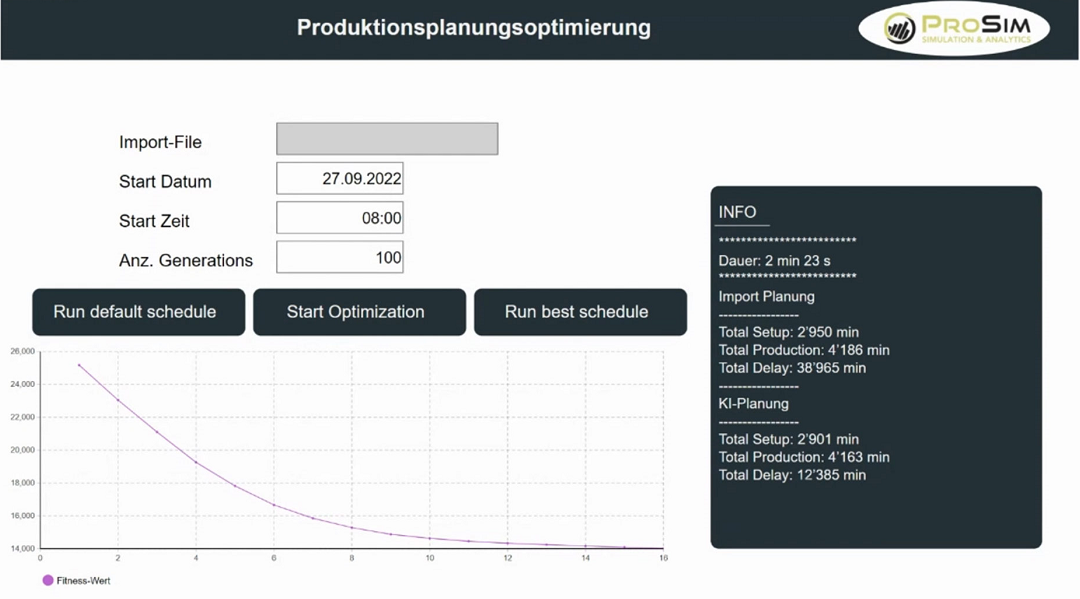Focus the Start Zeit time field
The image size is (1080, 599).
click(340, 218)
